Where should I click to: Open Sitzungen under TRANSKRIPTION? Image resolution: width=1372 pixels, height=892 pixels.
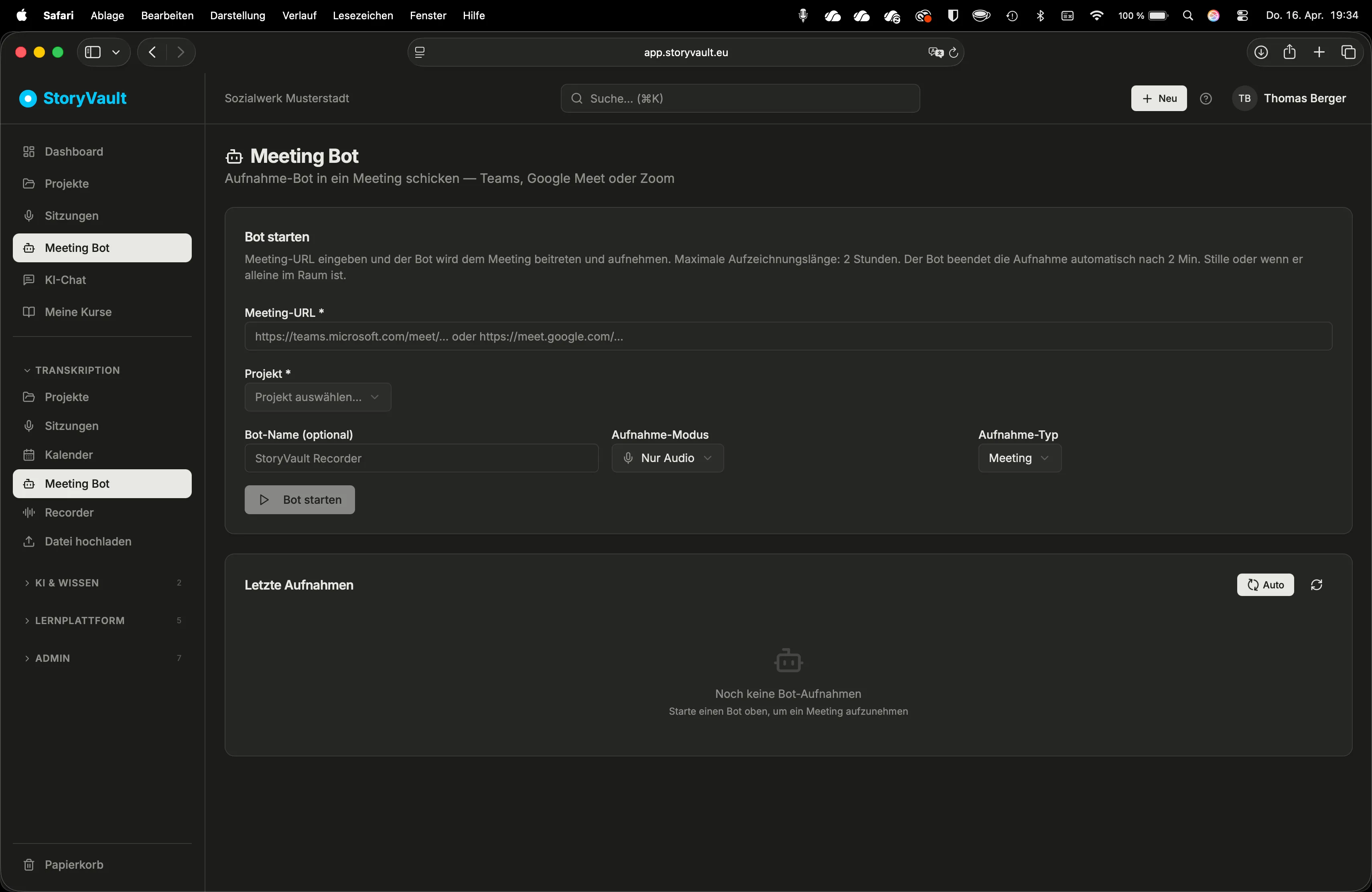coord(102,426)
